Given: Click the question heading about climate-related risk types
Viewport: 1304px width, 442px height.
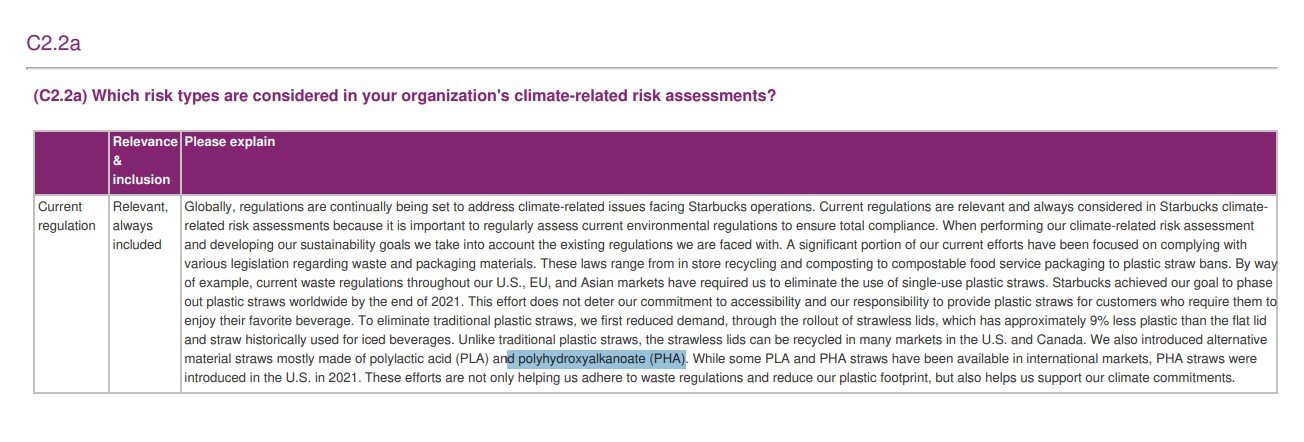Looking at the screenshot, I should tap(404, 96).
